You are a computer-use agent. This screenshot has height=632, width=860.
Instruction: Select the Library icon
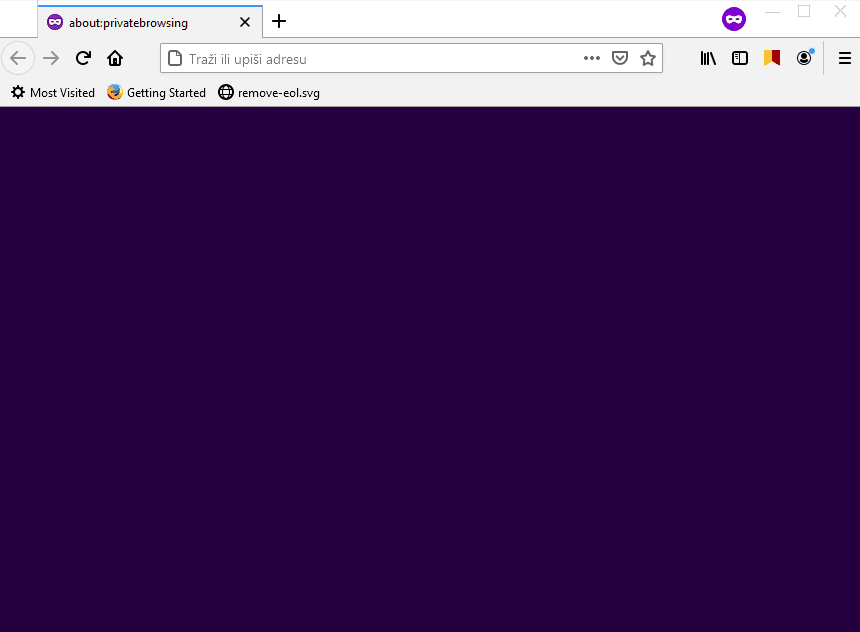pos(708,58)
